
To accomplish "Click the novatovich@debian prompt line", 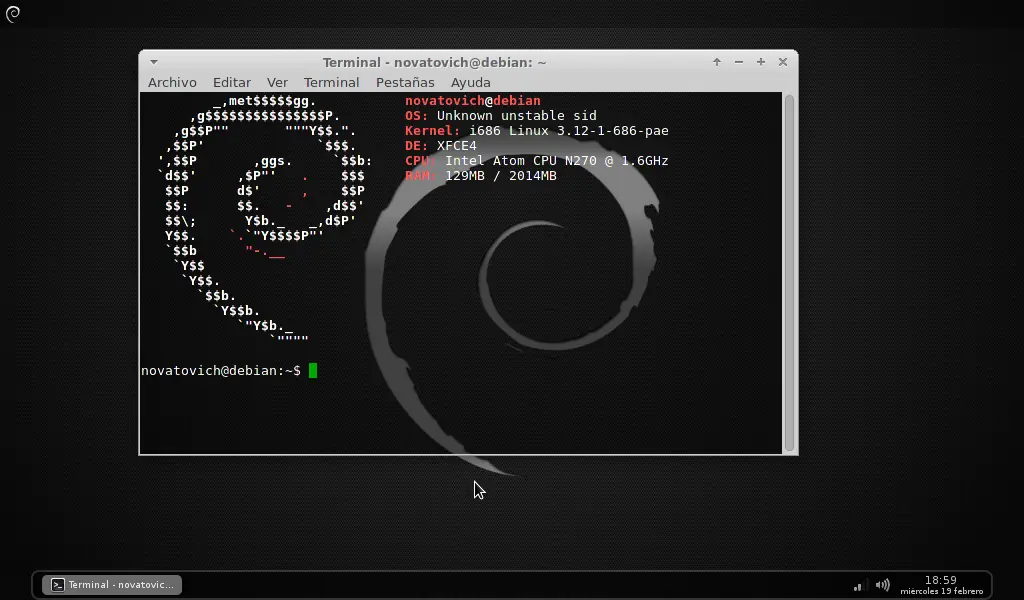I will tap(221, 370).
